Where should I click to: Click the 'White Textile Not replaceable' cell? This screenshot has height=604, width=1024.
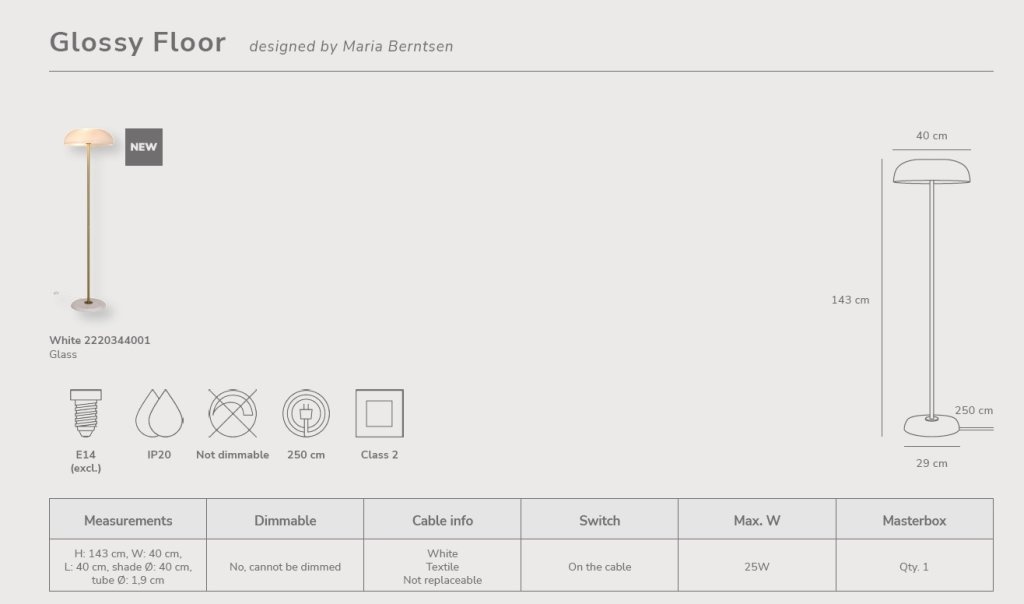click(x=442, y=566)
